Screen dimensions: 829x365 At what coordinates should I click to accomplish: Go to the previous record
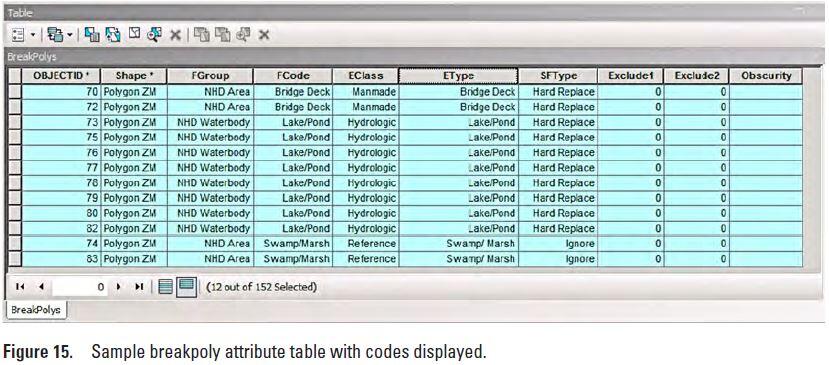[41, 287]
